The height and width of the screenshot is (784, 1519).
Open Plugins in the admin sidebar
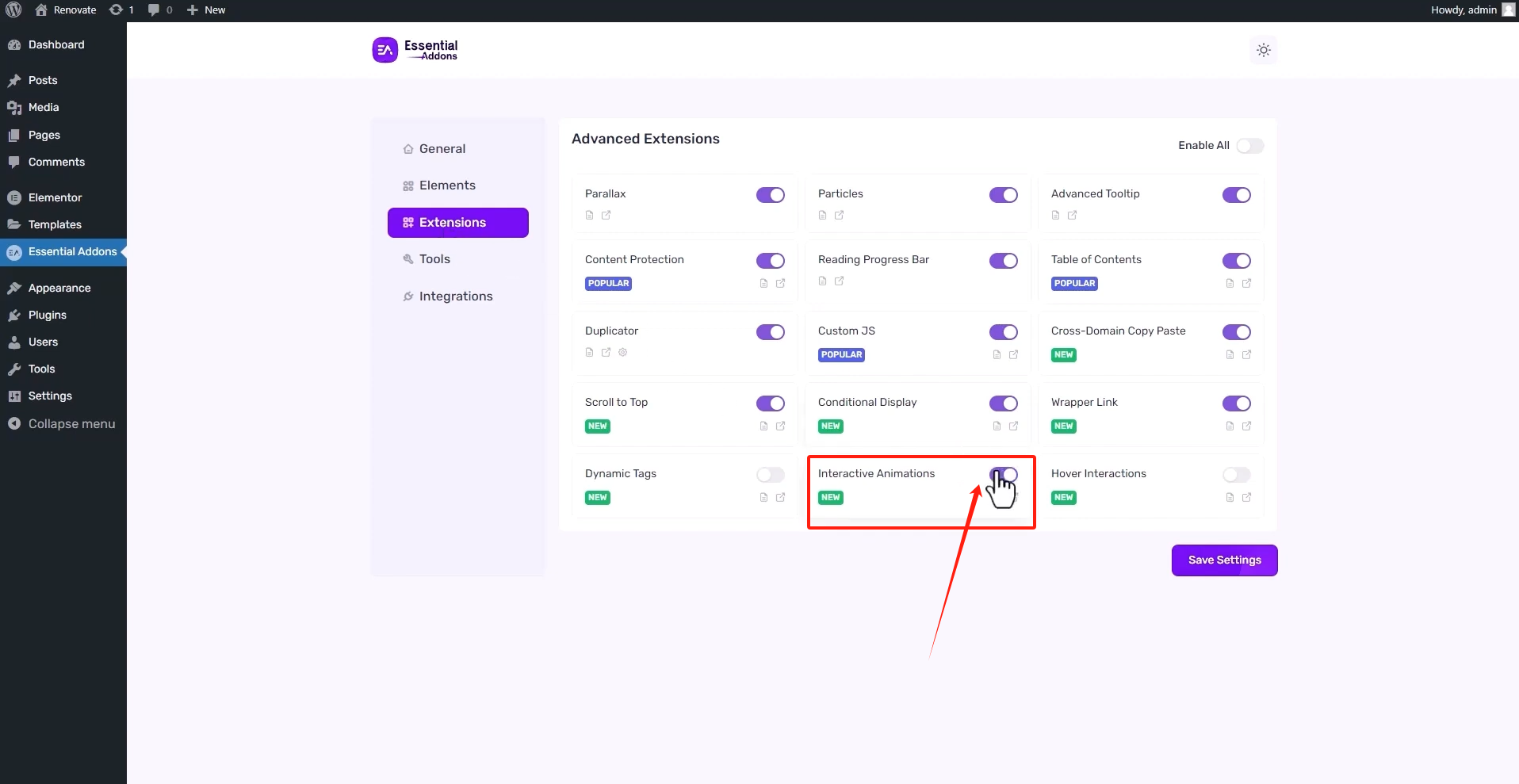coord(48,316)
